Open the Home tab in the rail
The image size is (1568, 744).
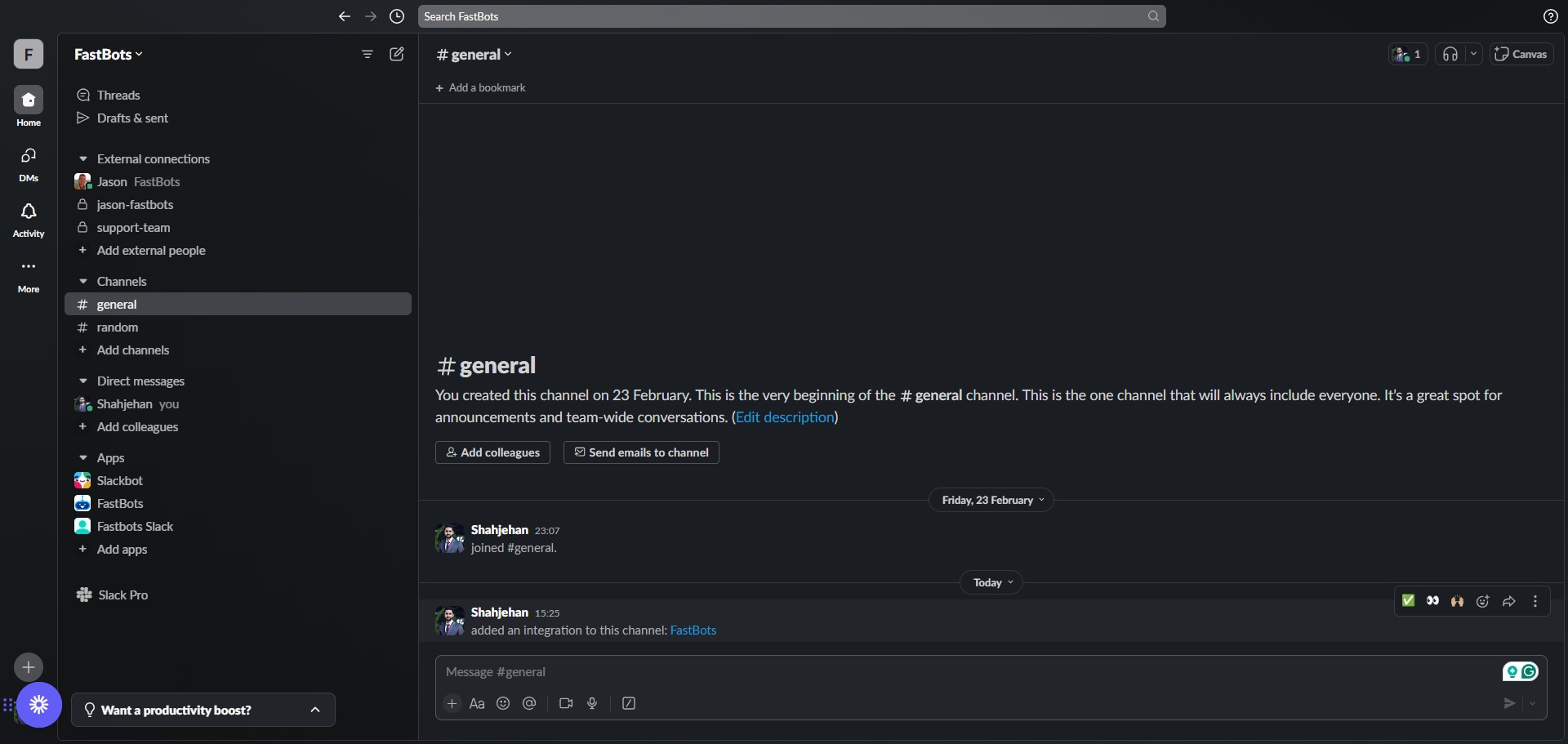29,107
